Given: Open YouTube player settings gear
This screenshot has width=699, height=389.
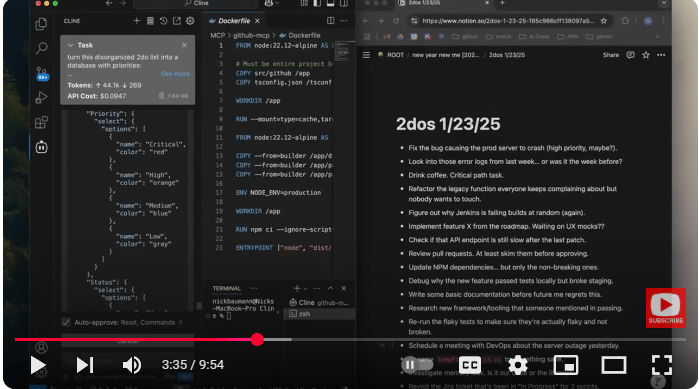Looking at the screenshot, I should 518,365.
